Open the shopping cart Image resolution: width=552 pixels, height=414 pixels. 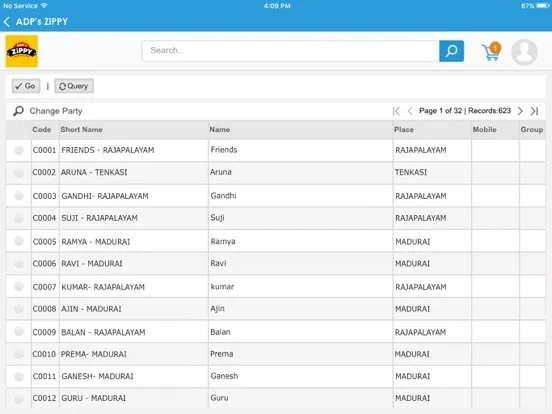tap(491, 52)
